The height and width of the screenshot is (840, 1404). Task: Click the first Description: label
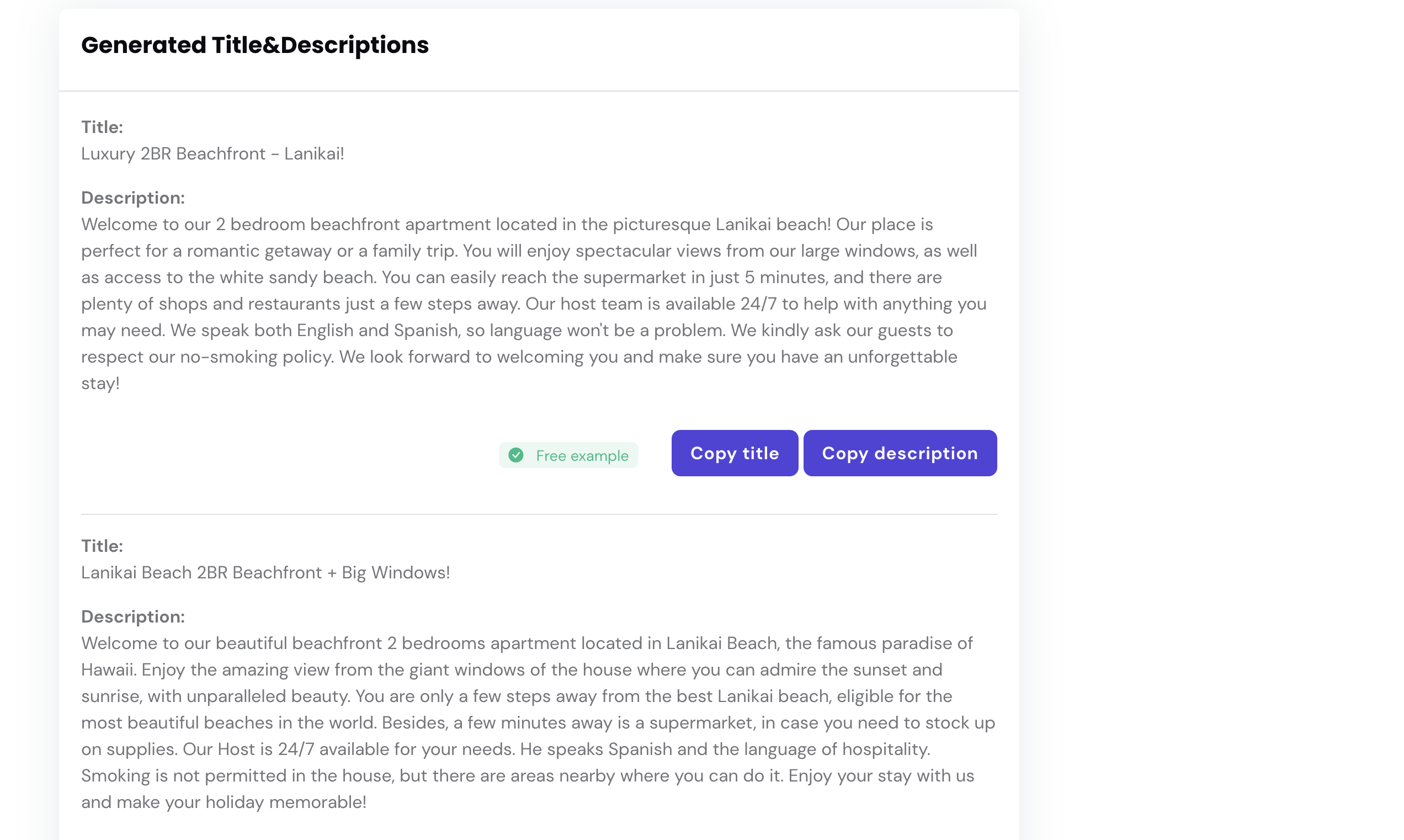(133, 198)
